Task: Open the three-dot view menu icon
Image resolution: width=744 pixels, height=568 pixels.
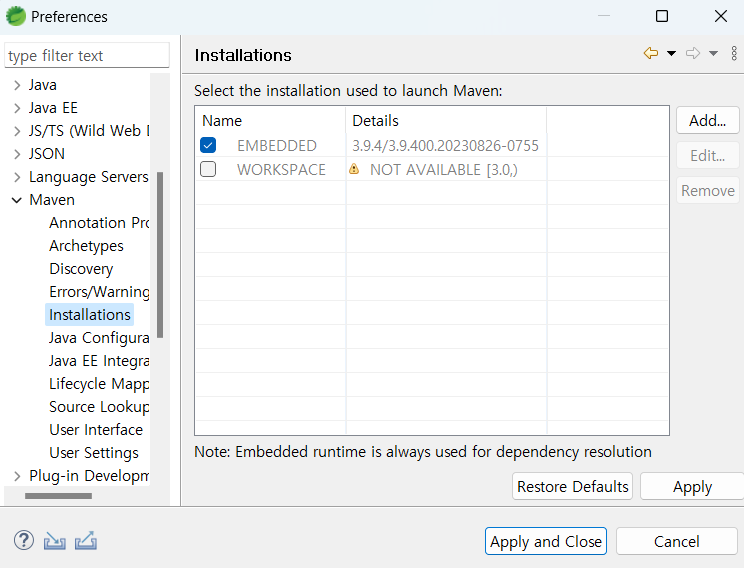Action: 734,53
